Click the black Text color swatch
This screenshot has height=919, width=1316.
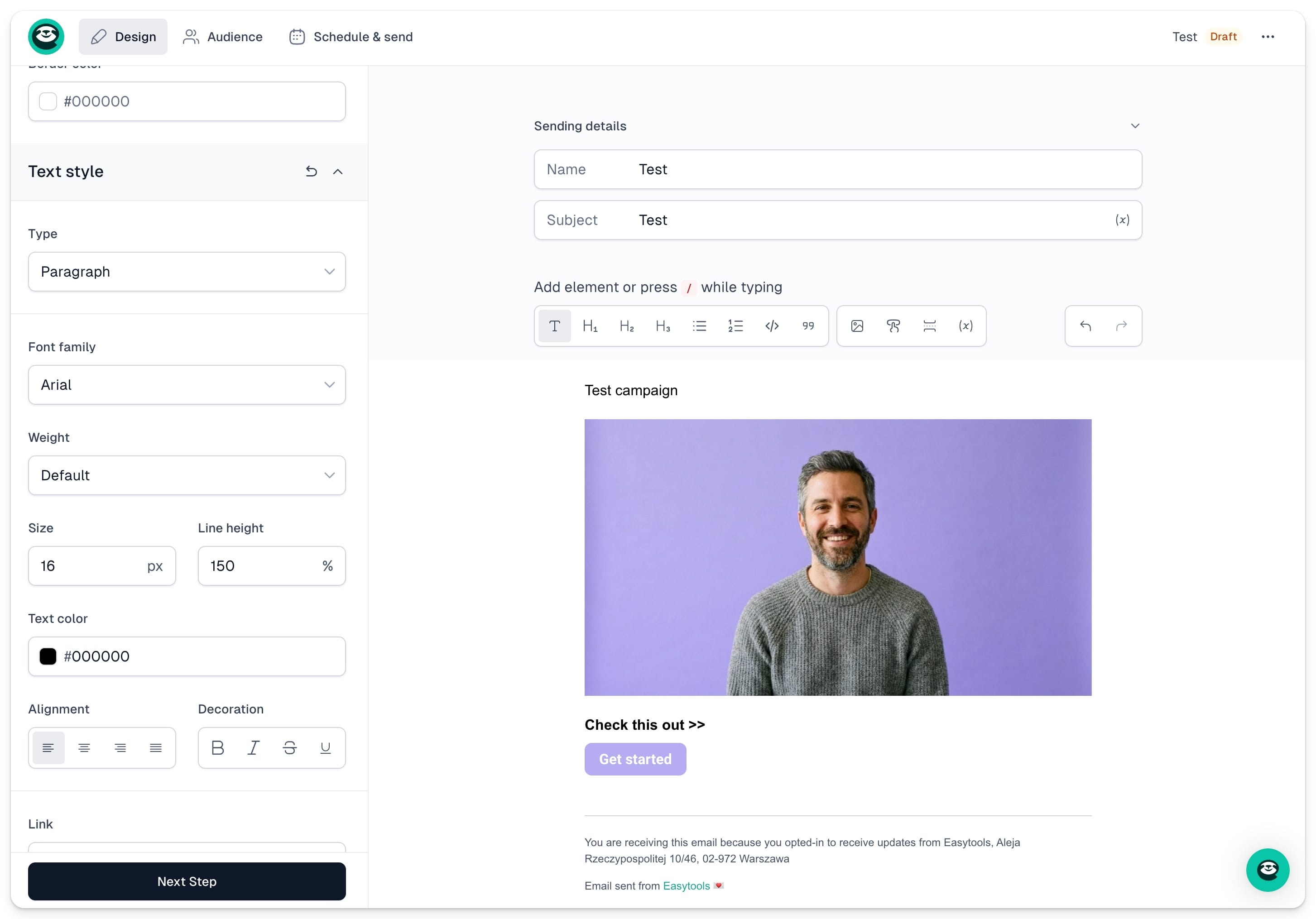click(48, 656)
